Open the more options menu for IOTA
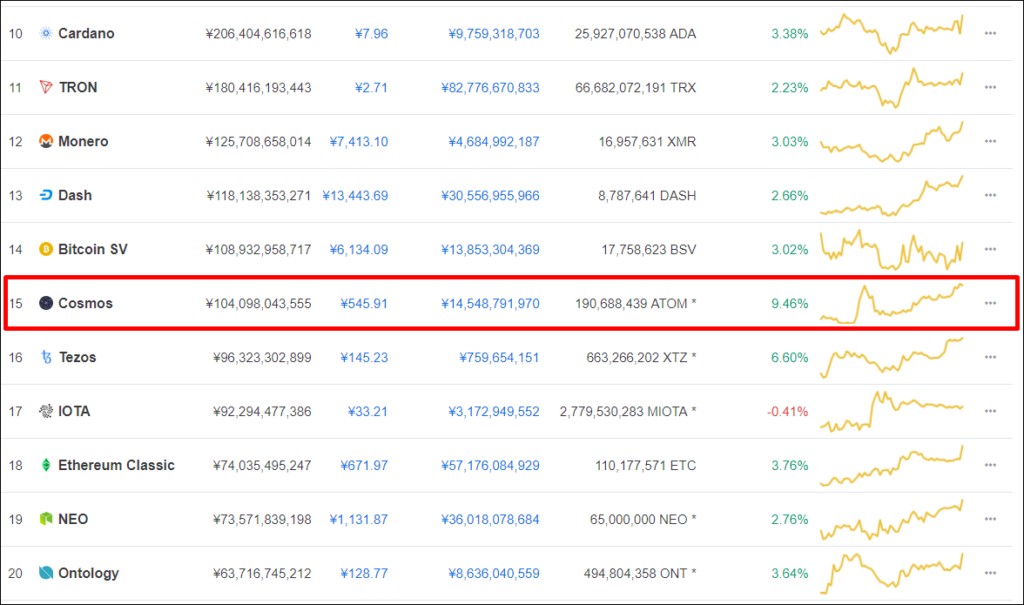This screenshot has height=605, width=1024. point(990,411)
